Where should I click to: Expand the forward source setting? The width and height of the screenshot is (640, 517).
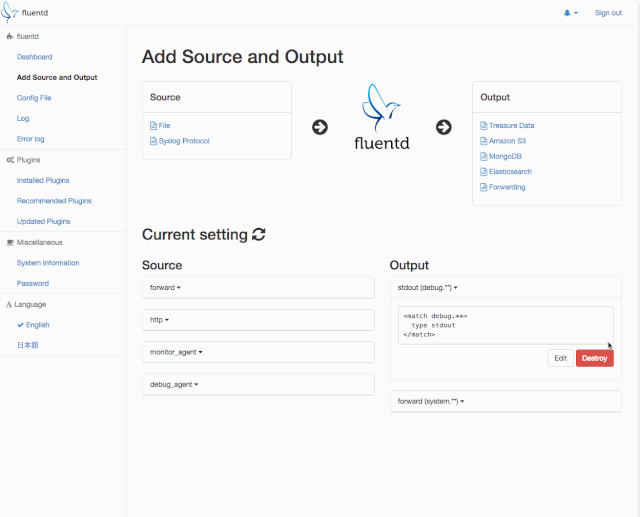165,287
